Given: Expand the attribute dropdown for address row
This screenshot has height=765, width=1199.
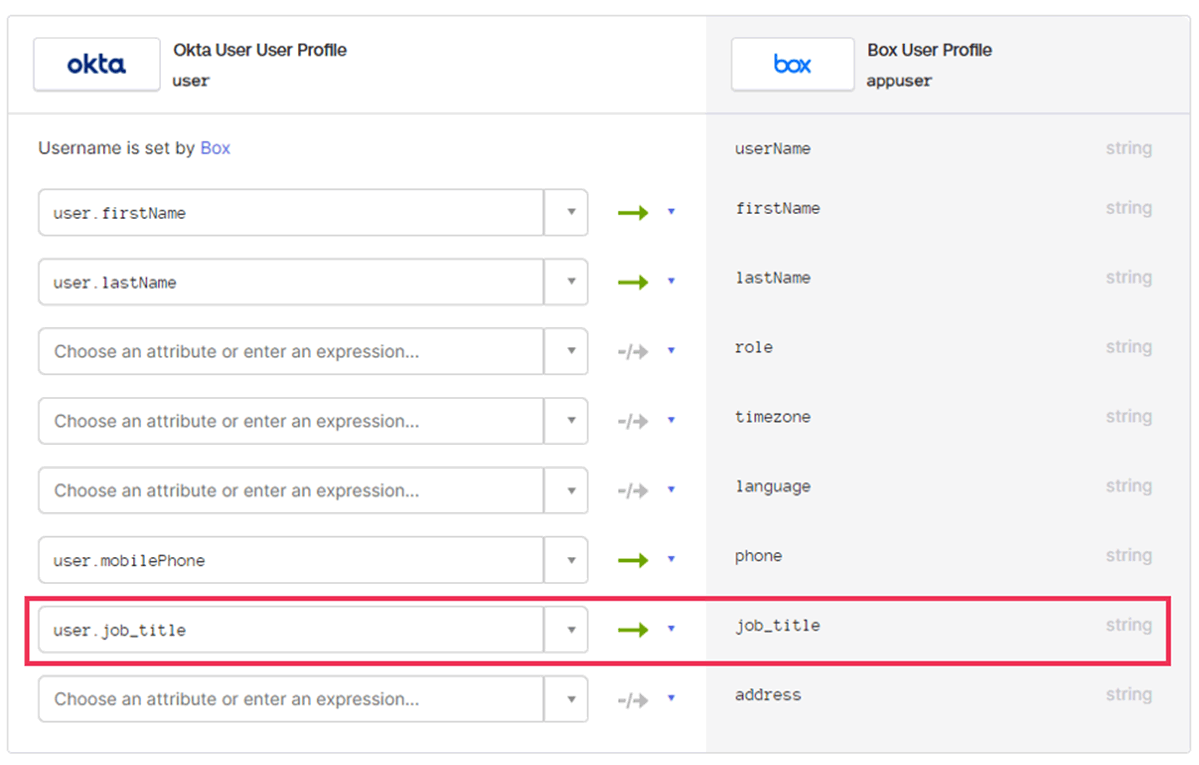Looking at the screenshot, I should click(566, 698).
